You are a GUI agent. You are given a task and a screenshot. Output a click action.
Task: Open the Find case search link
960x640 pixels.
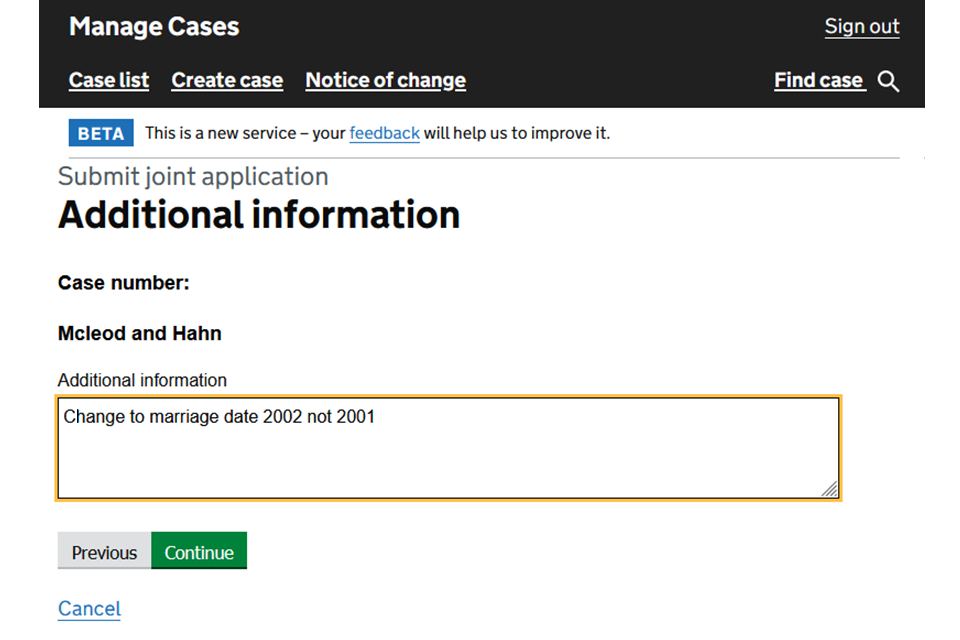(x=818, y=81)
